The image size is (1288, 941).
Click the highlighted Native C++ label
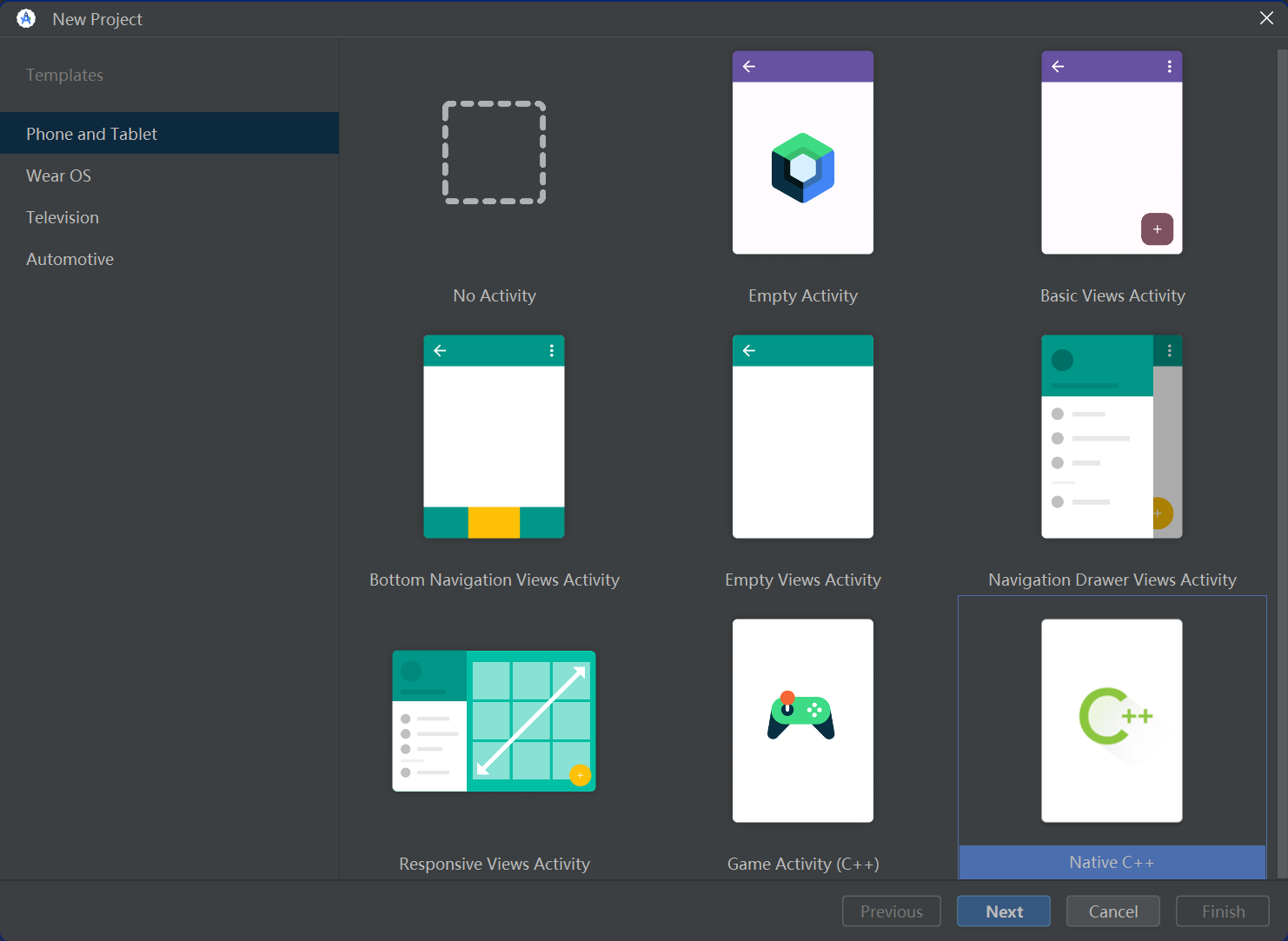click(x=1112, y=862)
